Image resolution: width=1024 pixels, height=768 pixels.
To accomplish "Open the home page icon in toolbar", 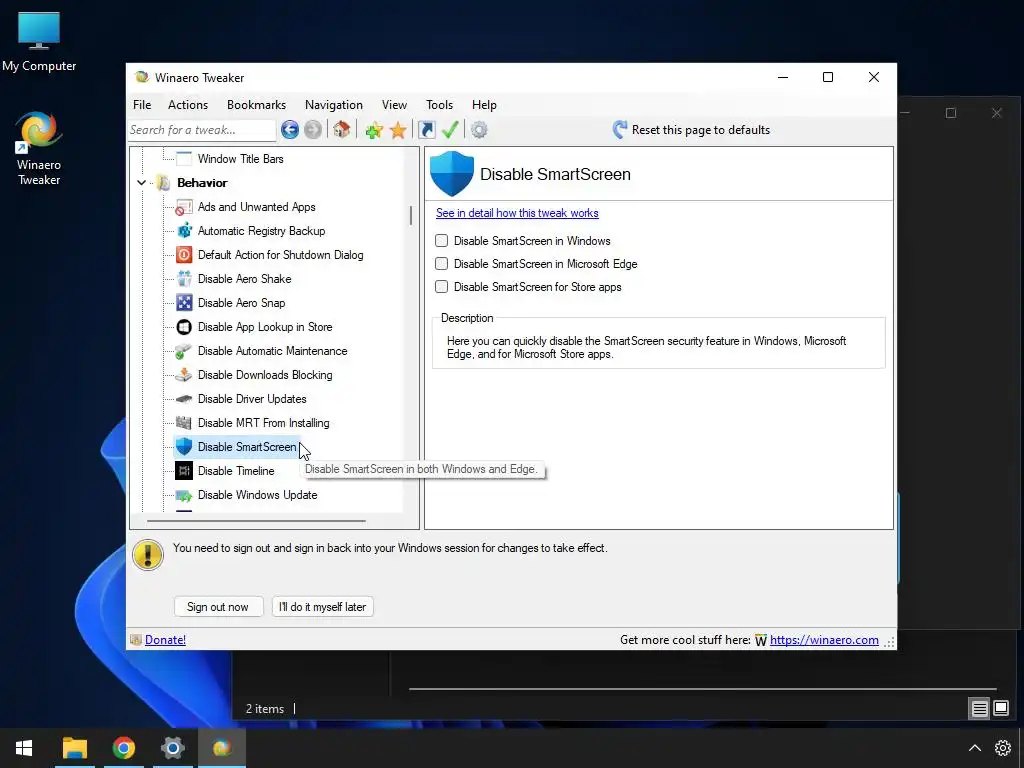I will click(342, 129).
